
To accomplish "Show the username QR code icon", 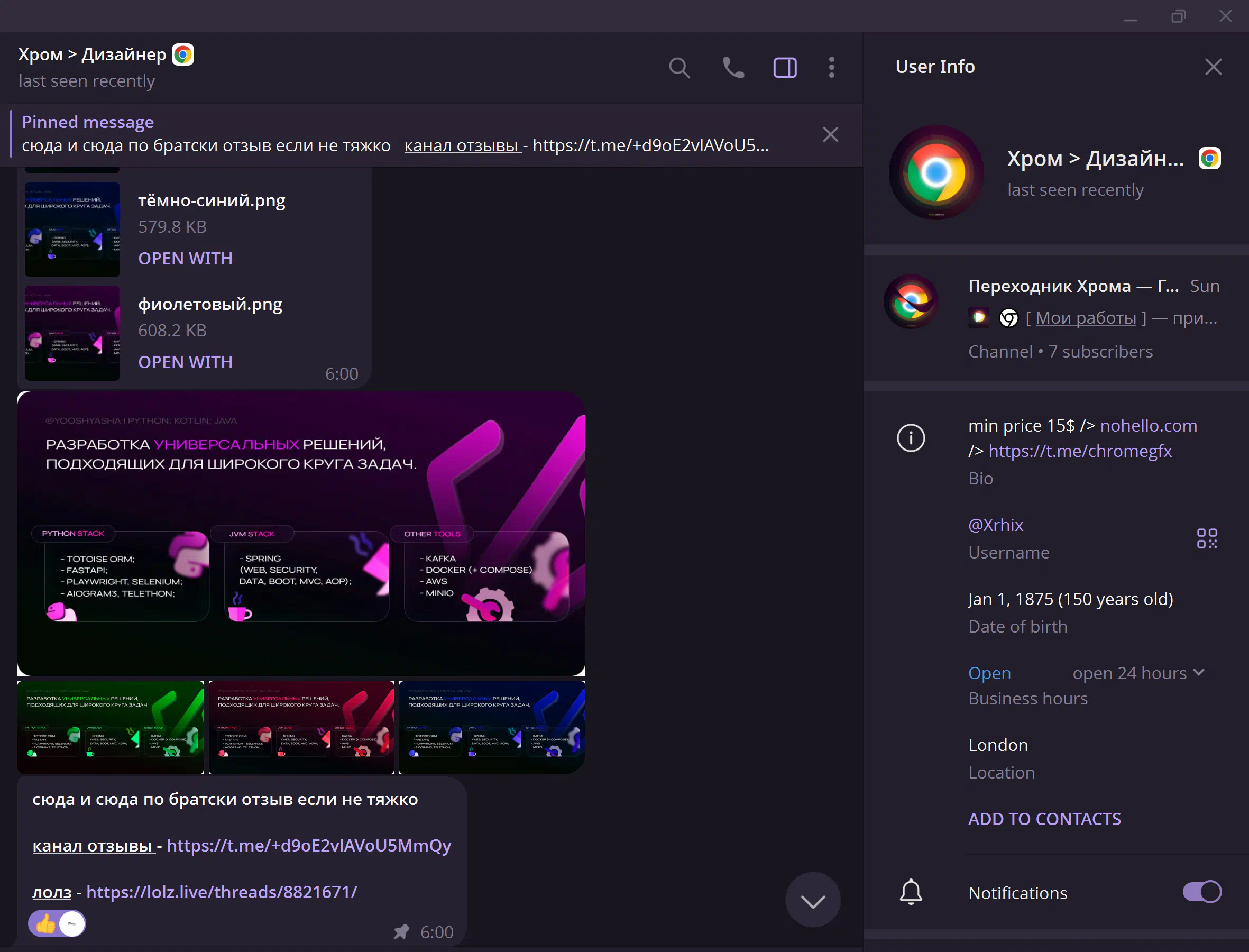I will [x=1207, y=538].
